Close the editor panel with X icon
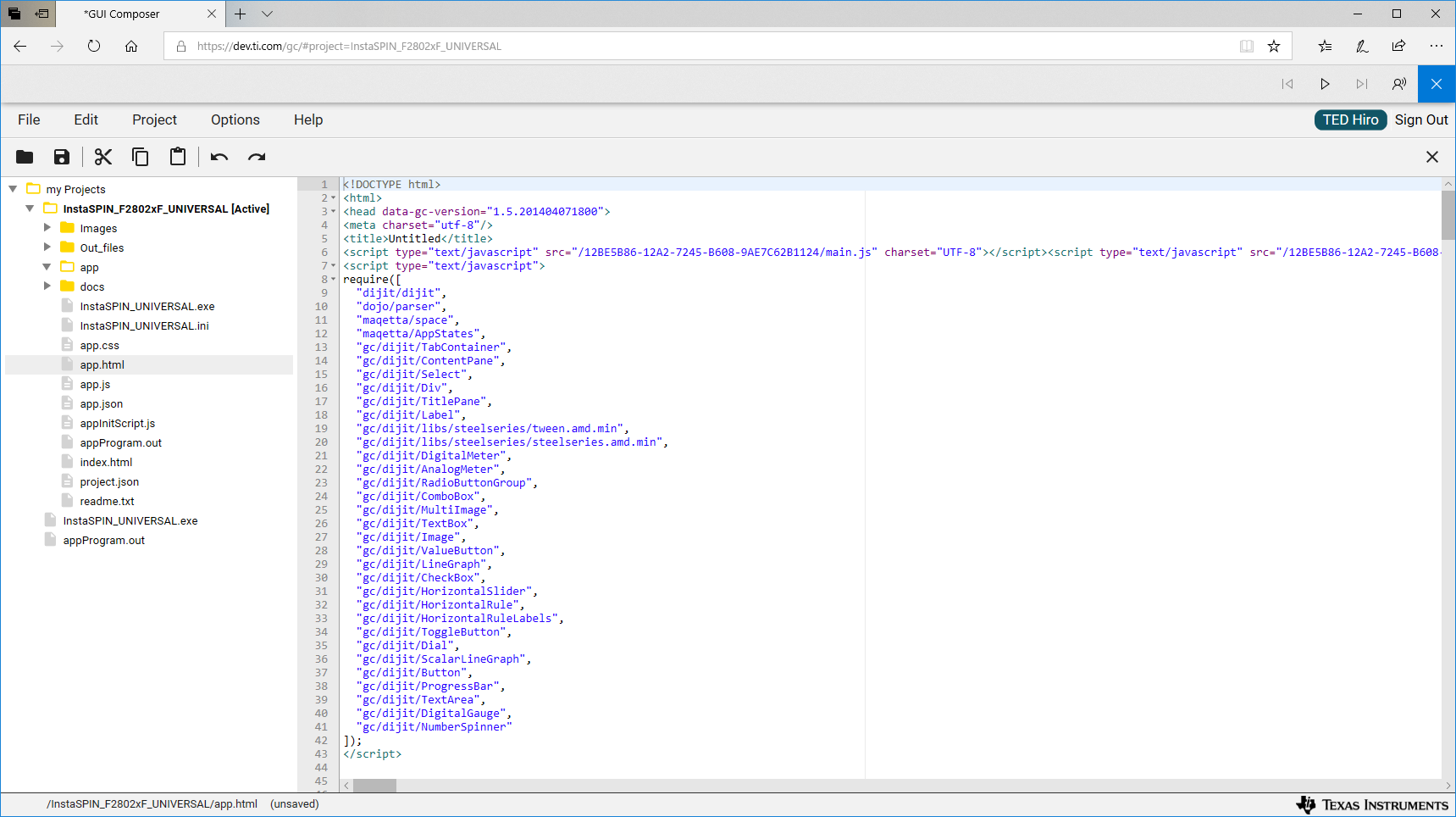The image size is (1456, 817). pyautogui.click(x=1432, y=157)
